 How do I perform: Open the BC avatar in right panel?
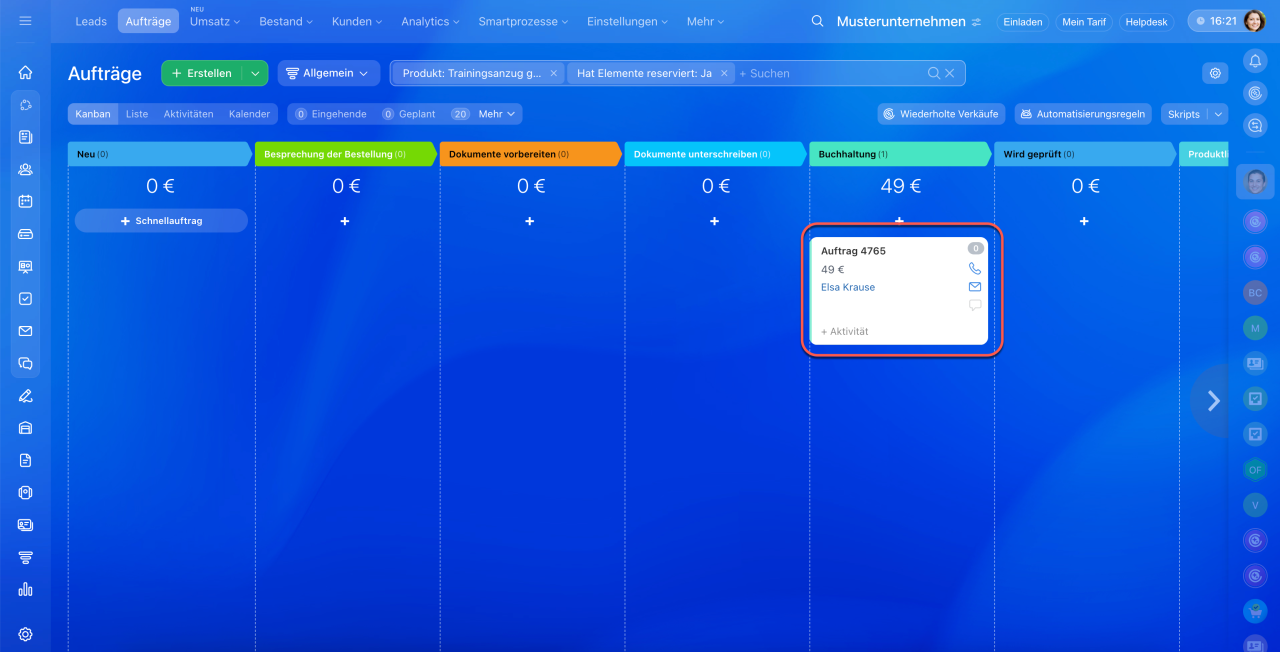pyautogui.click(x=1255, y=292)
